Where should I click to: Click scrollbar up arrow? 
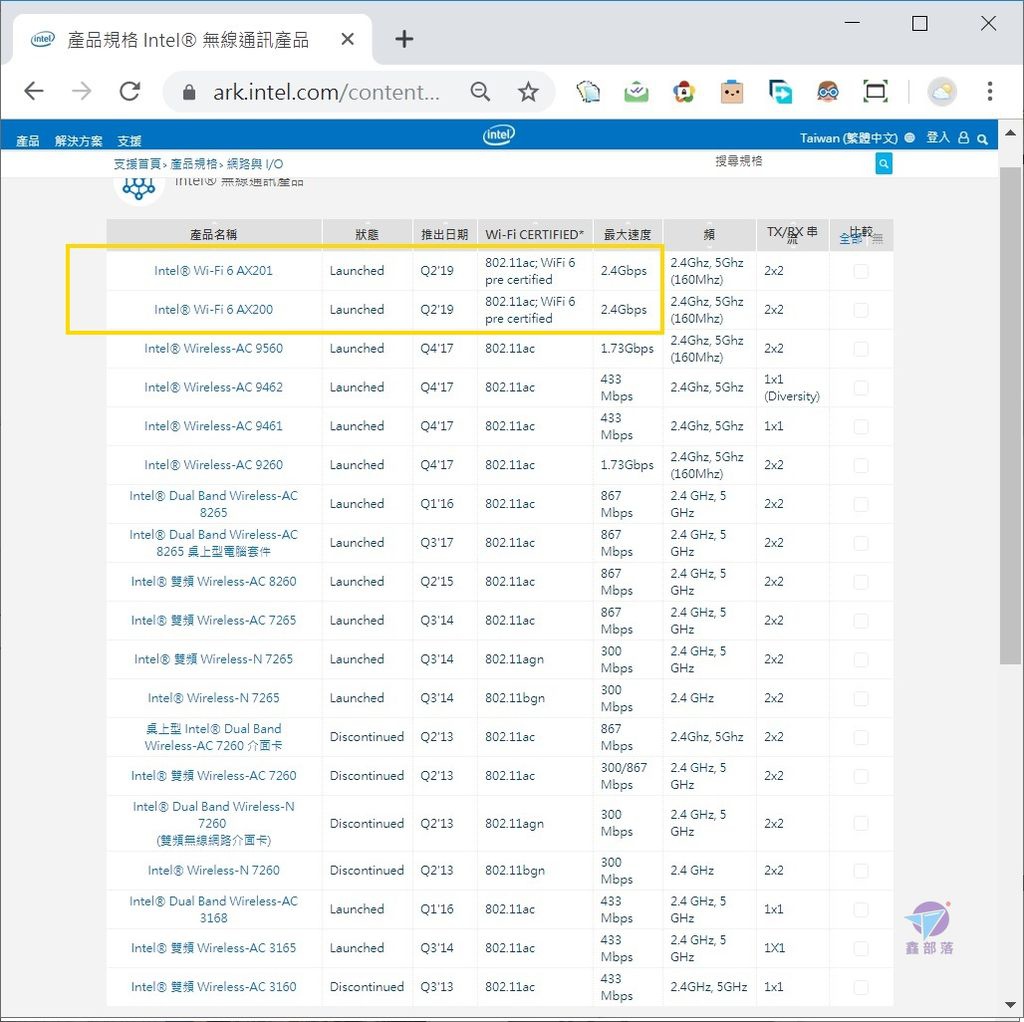pyautogui.click(x=1010, y=133)
